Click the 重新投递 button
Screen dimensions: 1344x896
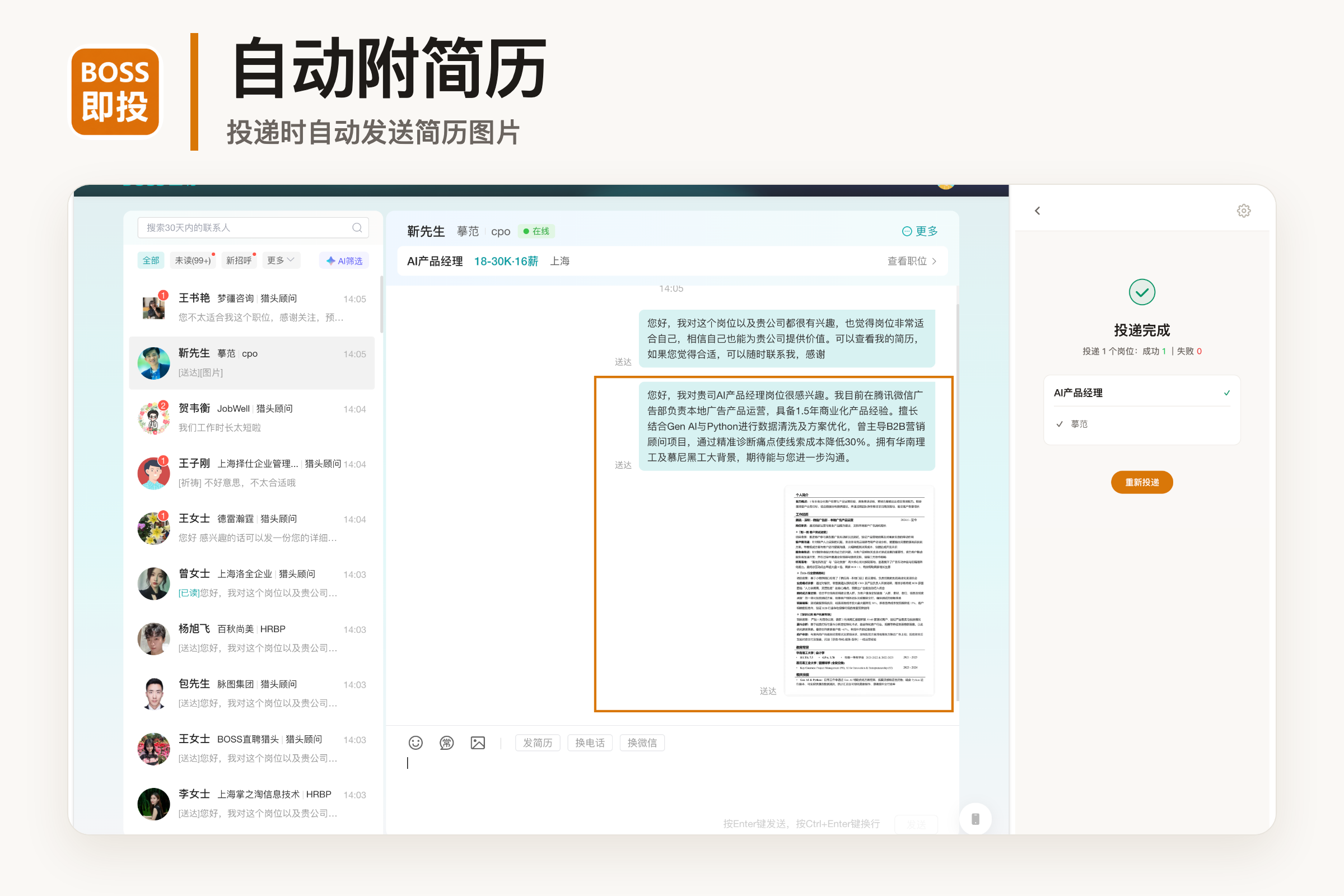pyautogui.click(x=1142, y=482)
